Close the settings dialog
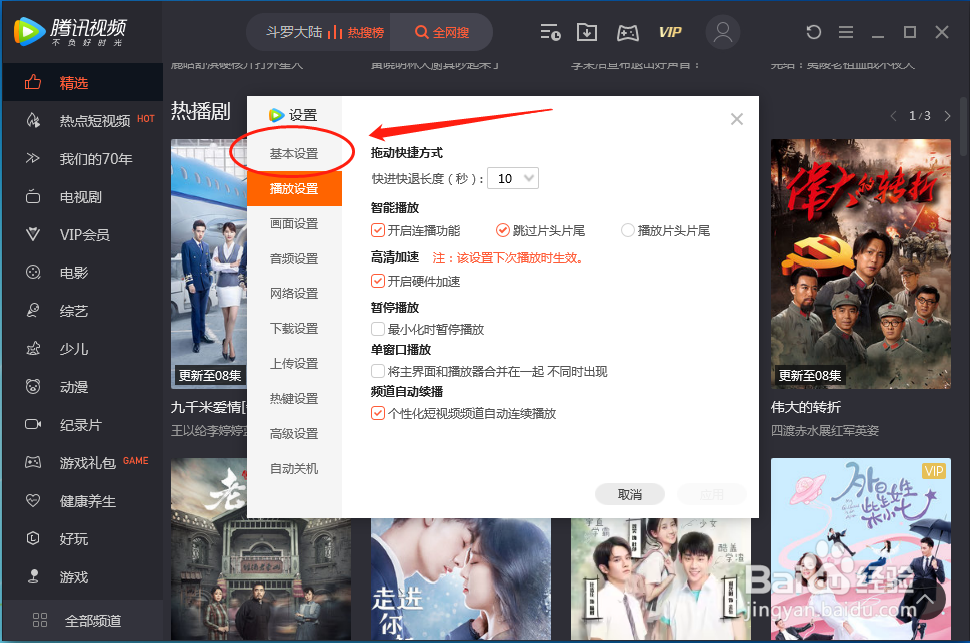 click(x=736, y=119)
